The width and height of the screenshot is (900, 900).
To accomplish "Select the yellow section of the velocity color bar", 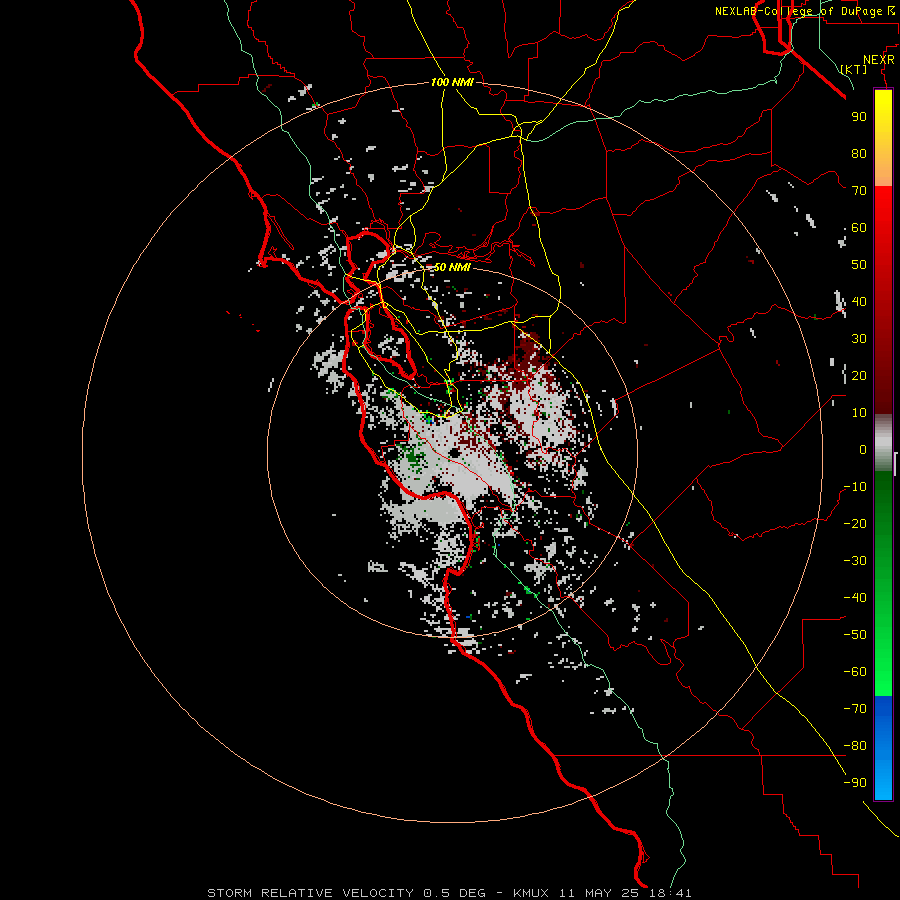I will pos(883,121).
